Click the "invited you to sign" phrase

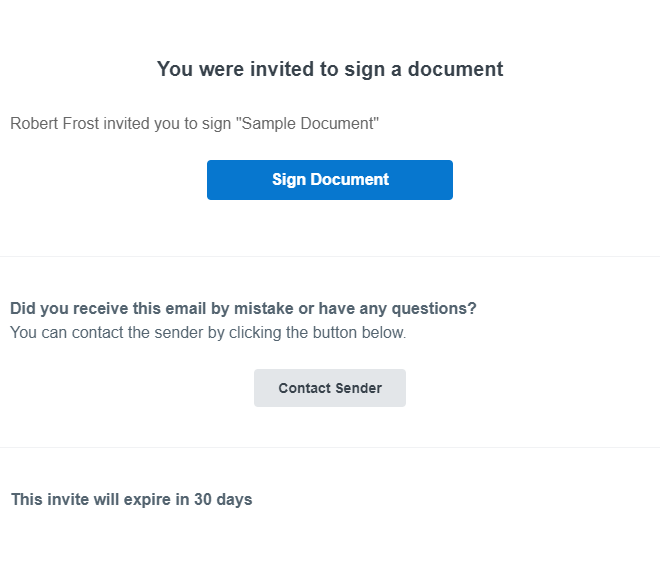coord(172,124)
